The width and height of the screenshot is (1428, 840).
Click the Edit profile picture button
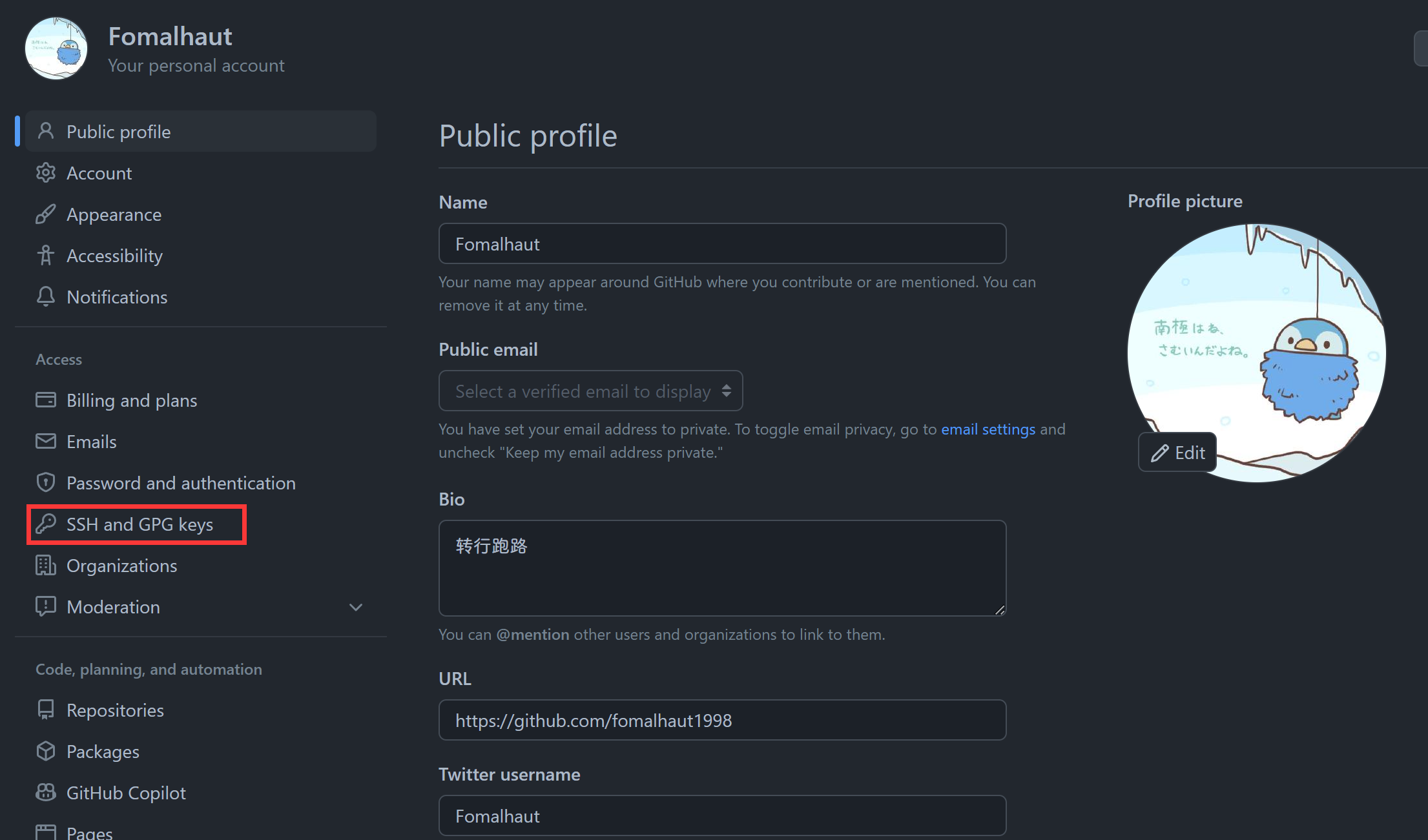1177,453
